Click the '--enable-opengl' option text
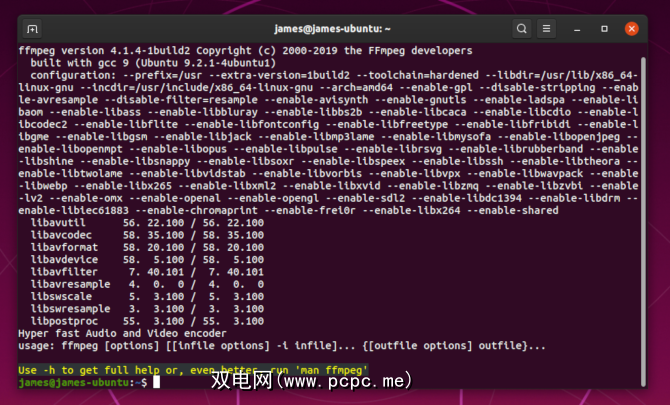The image size is (670, 405). (273, 199)
